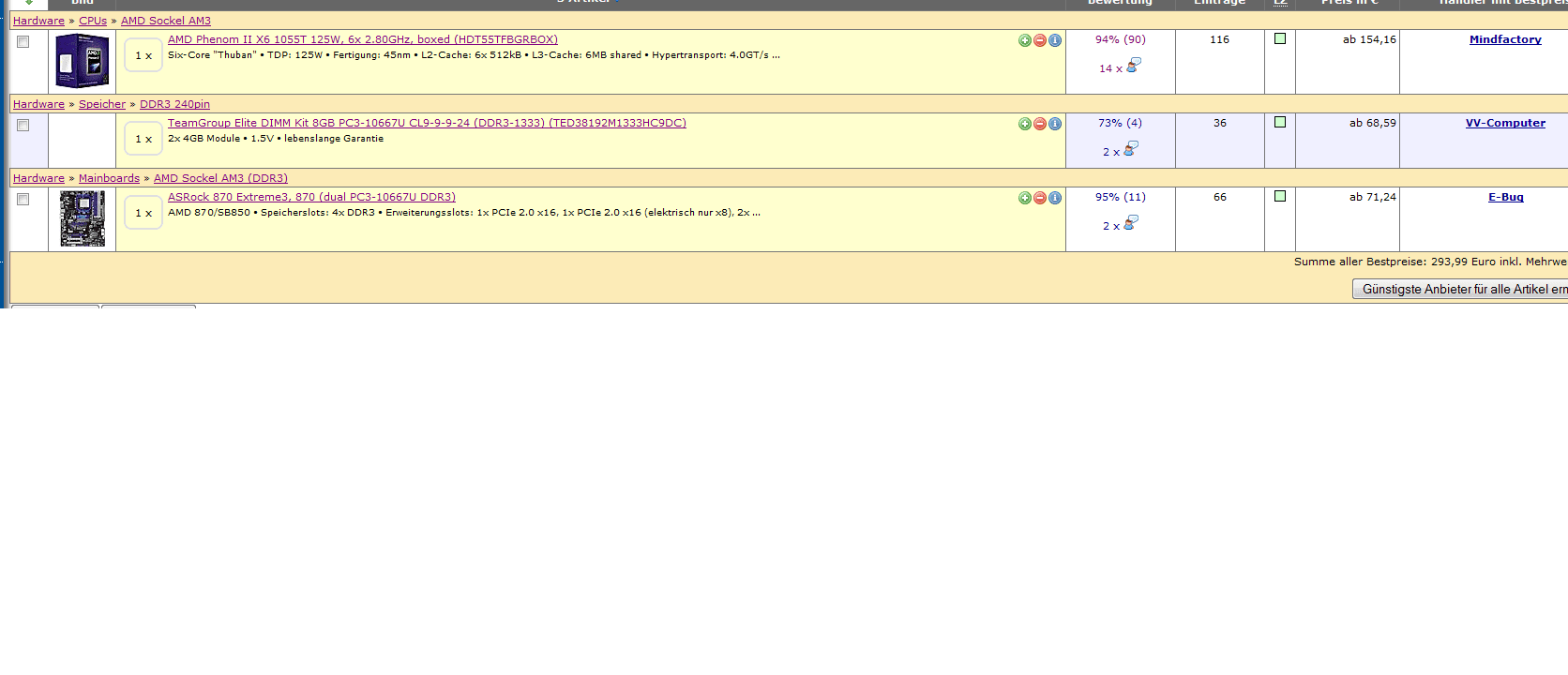Viewport: 1568px width, 675px height.
Task: Open the AMD Phenom II box product image
Action: (83, 61)
